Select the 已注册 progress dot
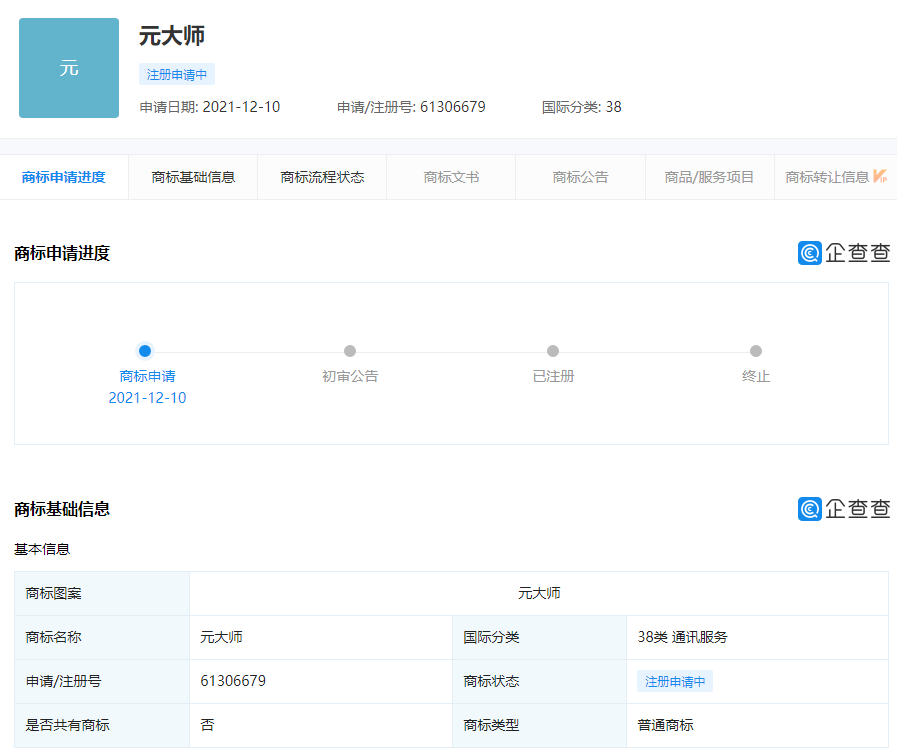 [553, 351]
